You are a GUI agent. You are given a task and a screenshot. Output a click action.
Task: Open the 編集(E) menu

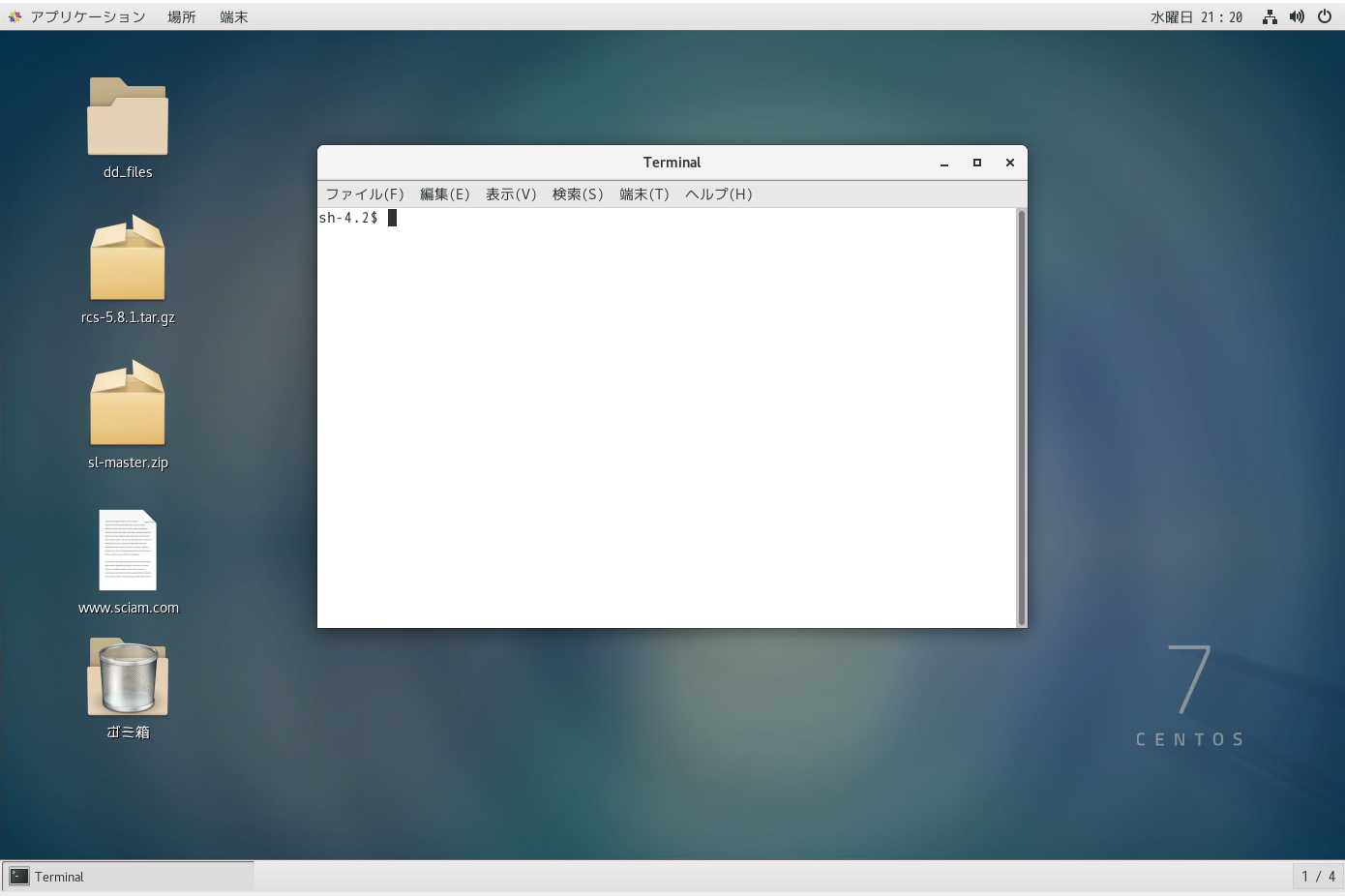(444, 194)
